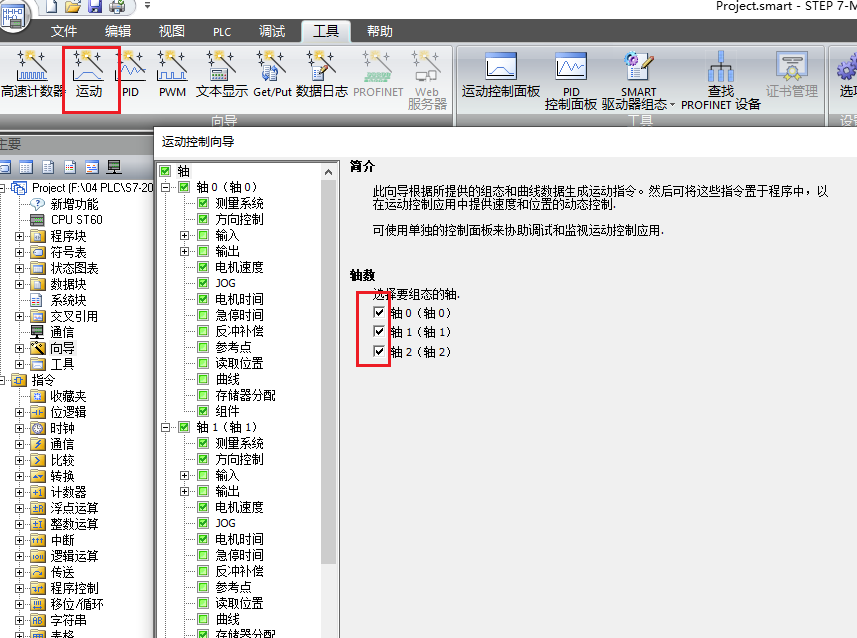The width and height of the screenshot is (857, 638).
Task: Open the 帮助 menu tab
Action: pyautogui.click(x=380, y=31)
